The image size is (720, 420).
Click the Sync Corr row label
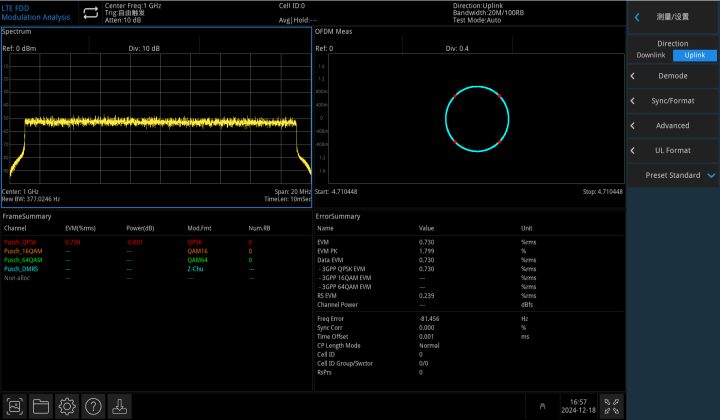(329, 328)
